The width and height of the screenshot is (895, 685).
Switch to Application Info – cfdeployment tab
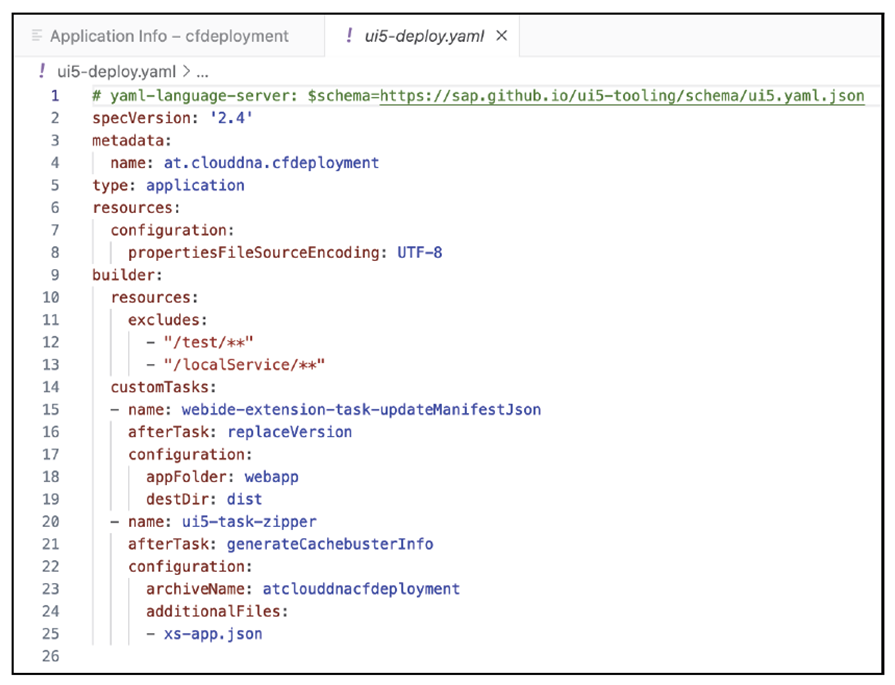(169, 36)
